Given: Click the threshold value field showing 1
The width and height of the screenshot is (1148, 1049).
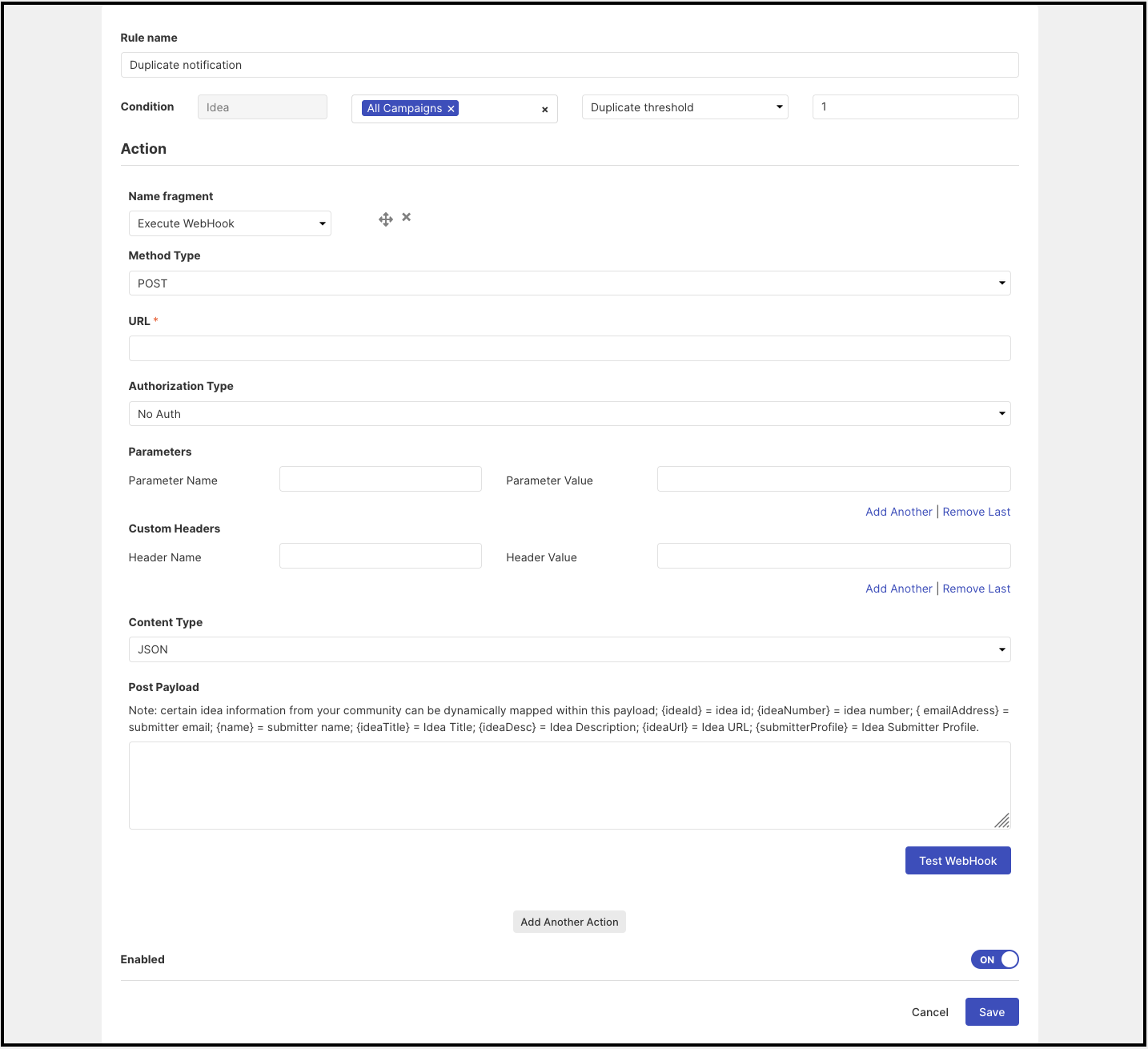Looking at the screenshot, I should 916,107.
